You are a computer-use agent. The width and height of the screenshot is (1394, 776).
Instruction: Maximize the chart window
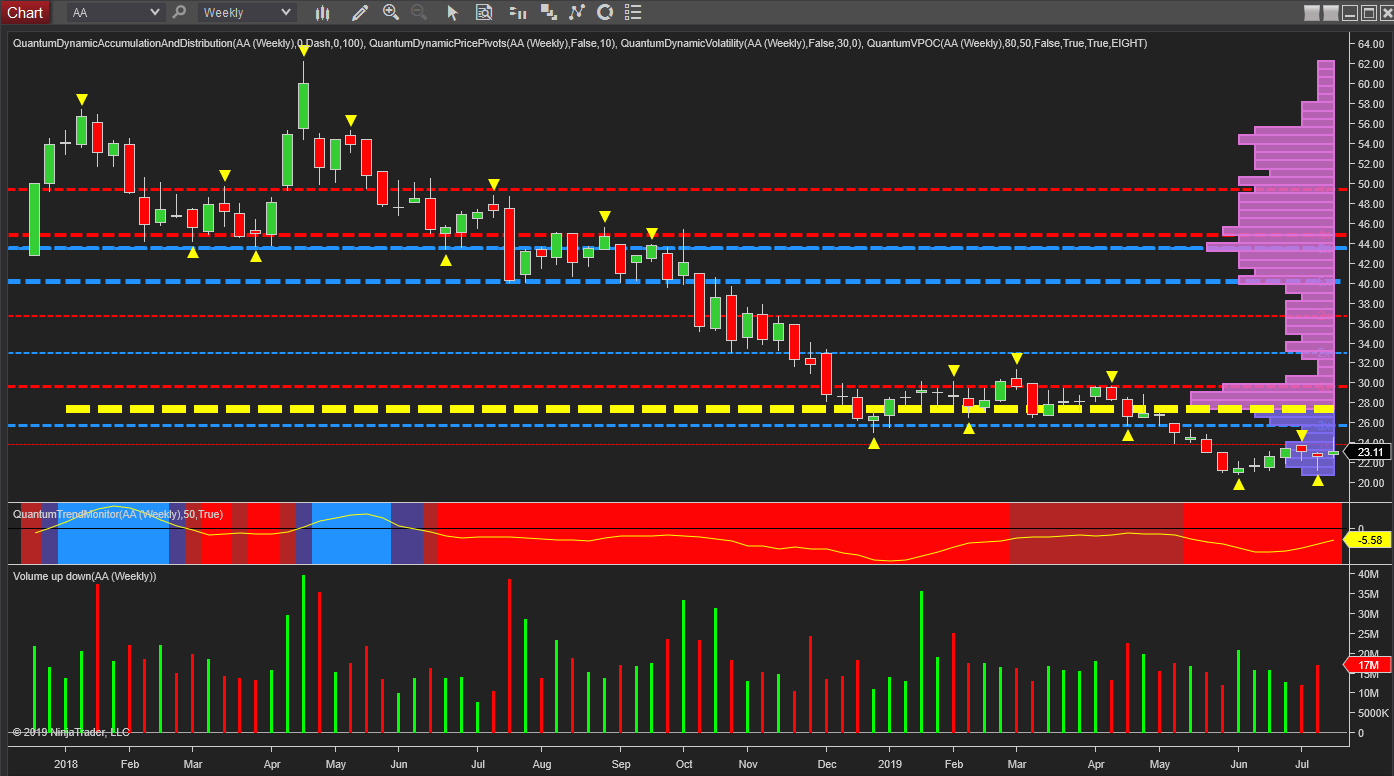click(x=1368, y=13)
